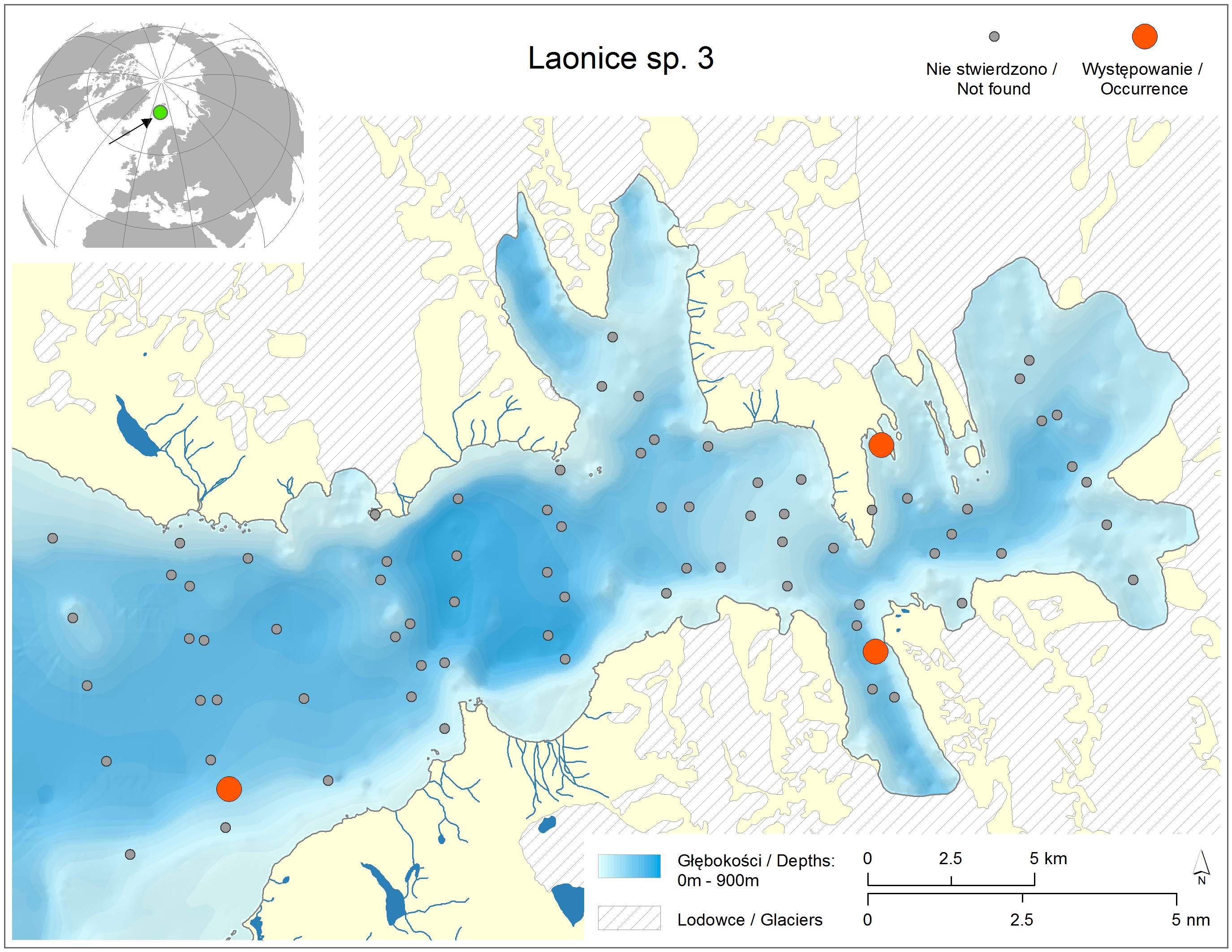This screenshot has height=952, width=1232.
Task: Click the gray station dot in the northernmost fjord
Action: [612, 337]
